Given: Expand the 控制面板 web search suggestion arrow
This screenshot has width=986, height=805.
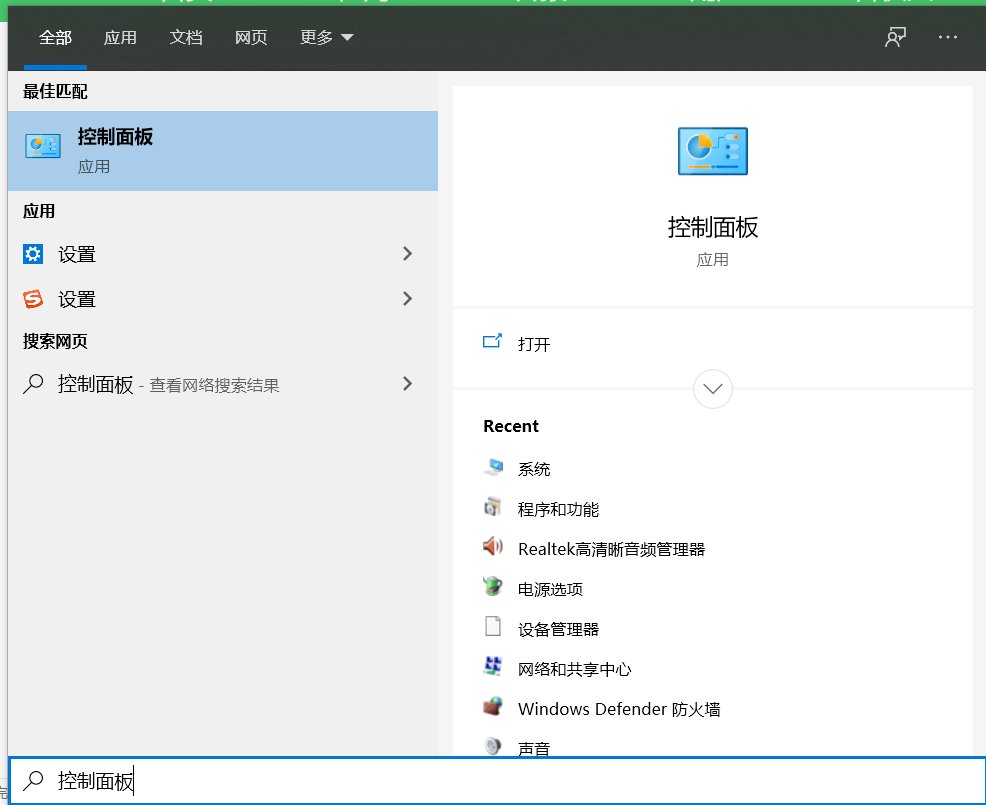Looking at the screenshot, I should (x=407, y=383).
